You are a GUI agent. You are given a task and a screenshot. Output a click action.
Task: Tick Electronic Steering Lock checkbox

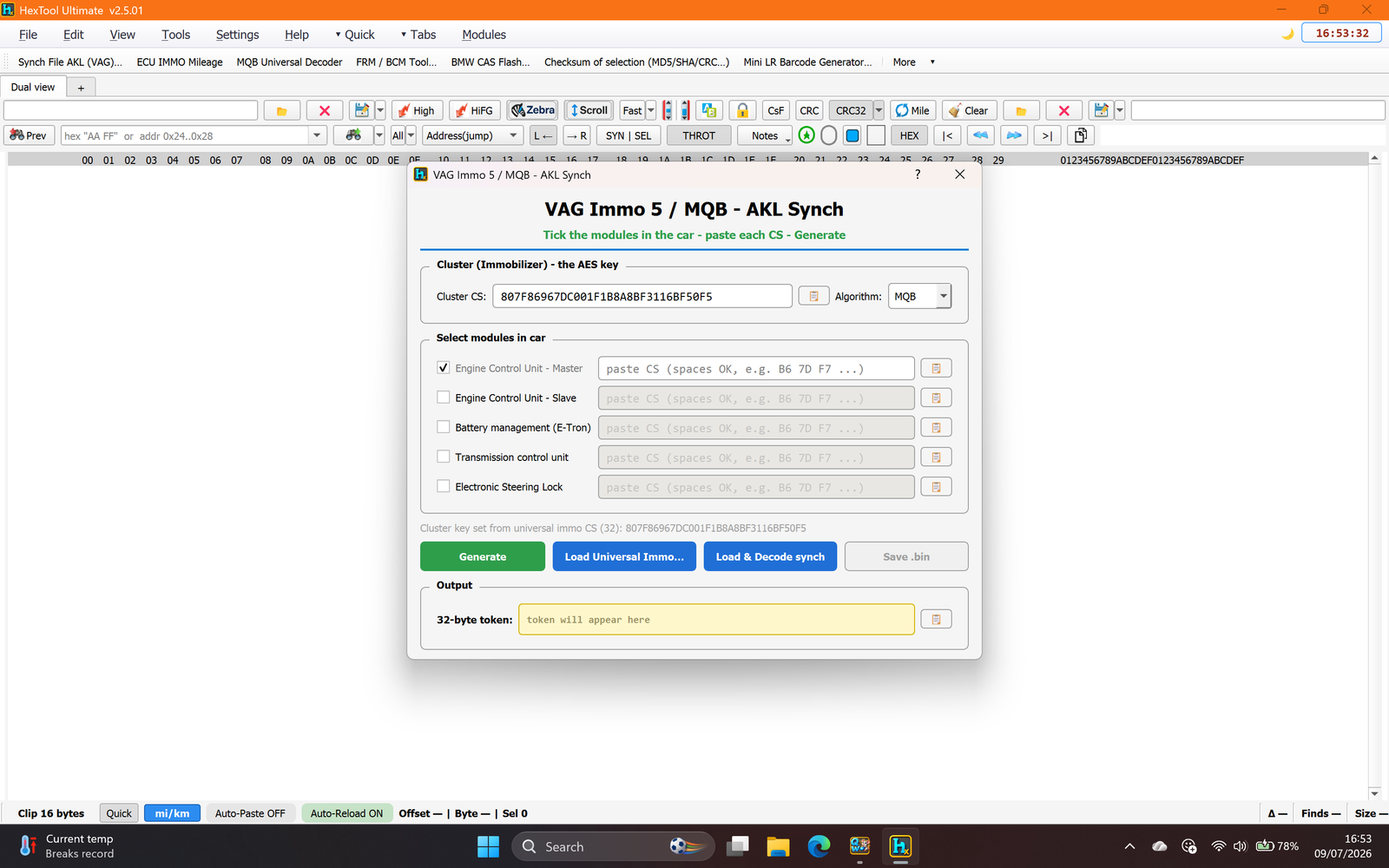[444, 486]
